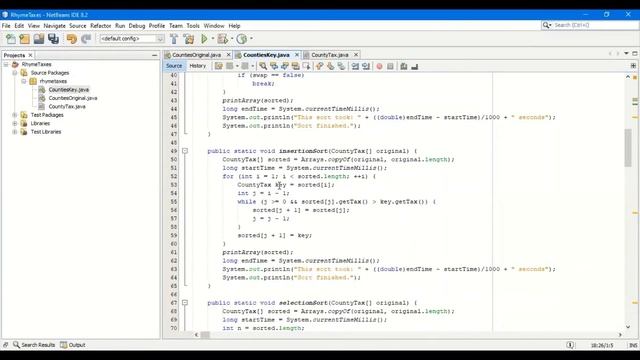Click the New File toolbar icon
Viewport: 640px width, 360px height.
point(11,39)
